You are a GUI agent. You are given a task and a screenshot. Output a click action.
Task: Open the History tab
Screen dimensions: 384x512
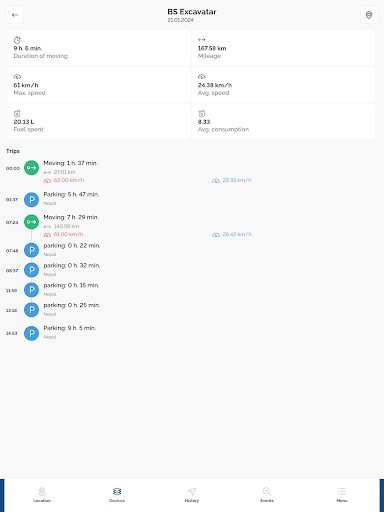(x=192, y=495)
